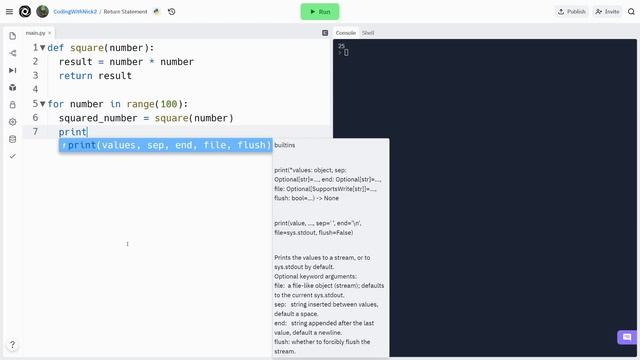This screenshot has height=360, width=640.
Task: Open the Settings gear icon
Action: pyautogui.click(x=13, y=122)
